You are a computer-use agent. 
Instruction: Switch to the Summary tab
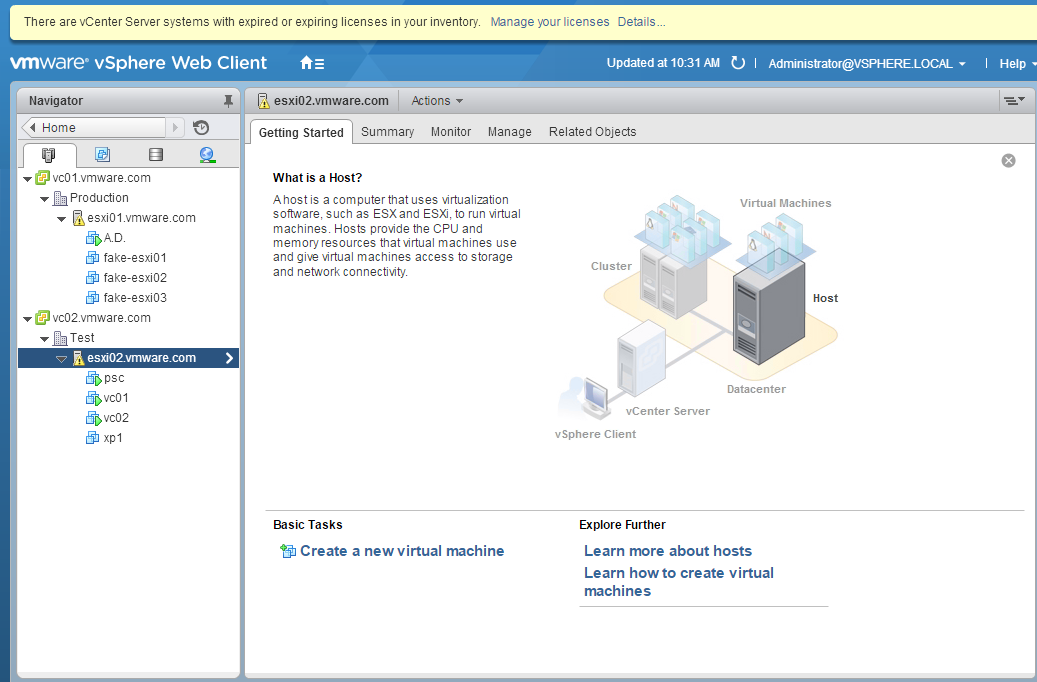point(388,132)
